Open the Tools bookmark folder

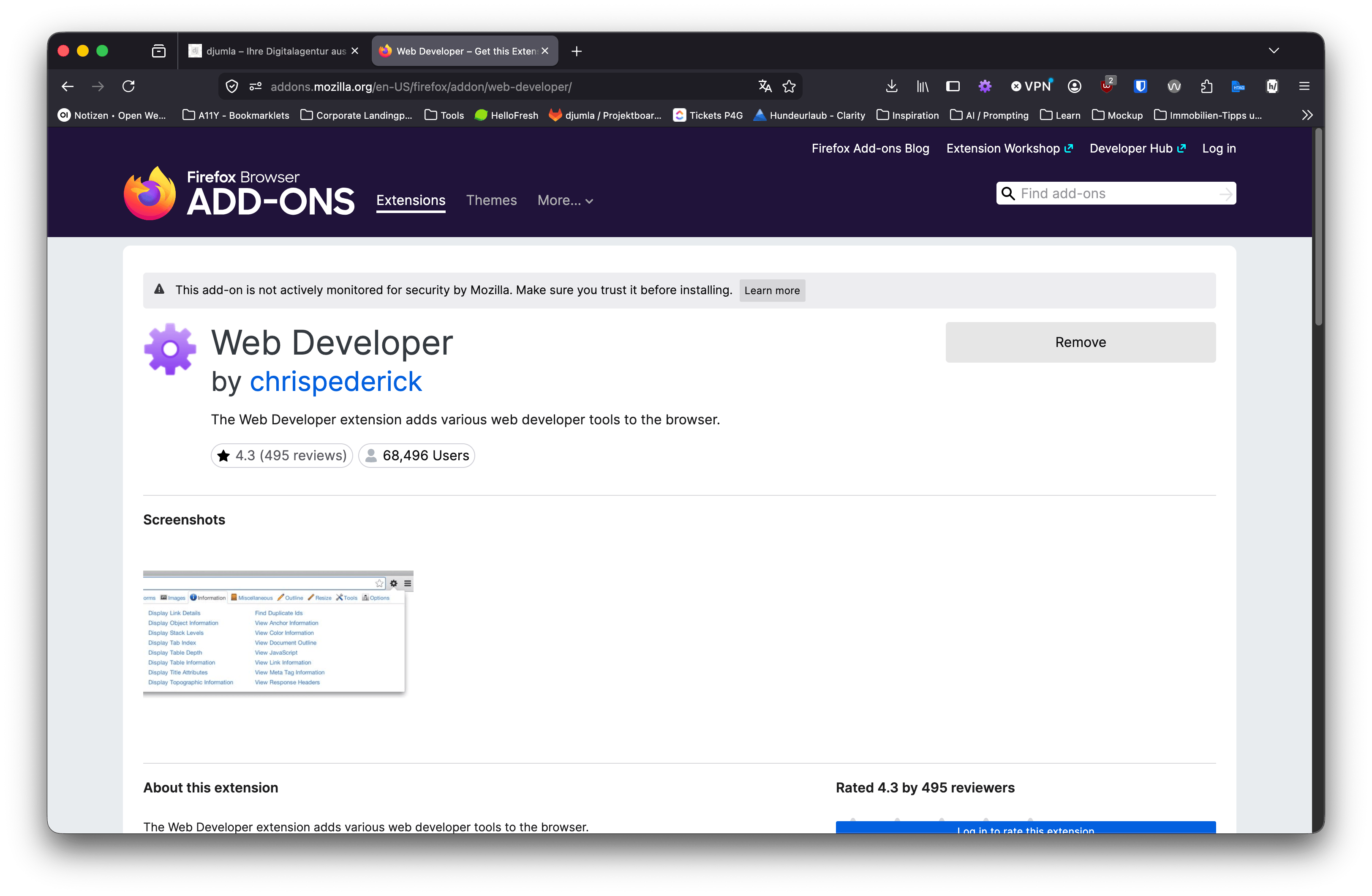[x=444, y=115]
